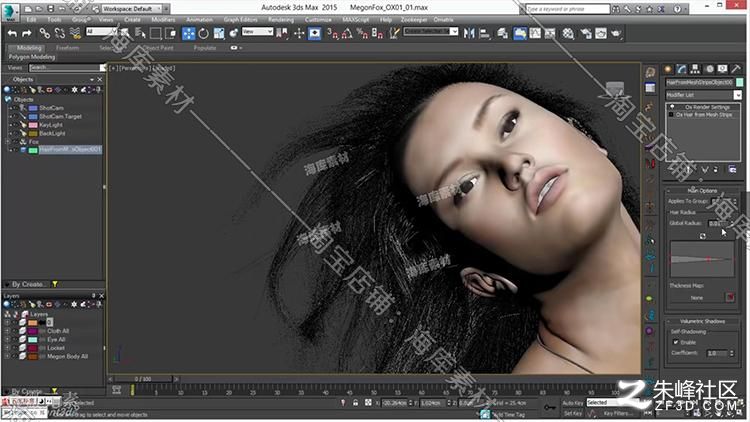
Task: Click the Undo arrow in the main toolbar
Action: coord(12,33)
